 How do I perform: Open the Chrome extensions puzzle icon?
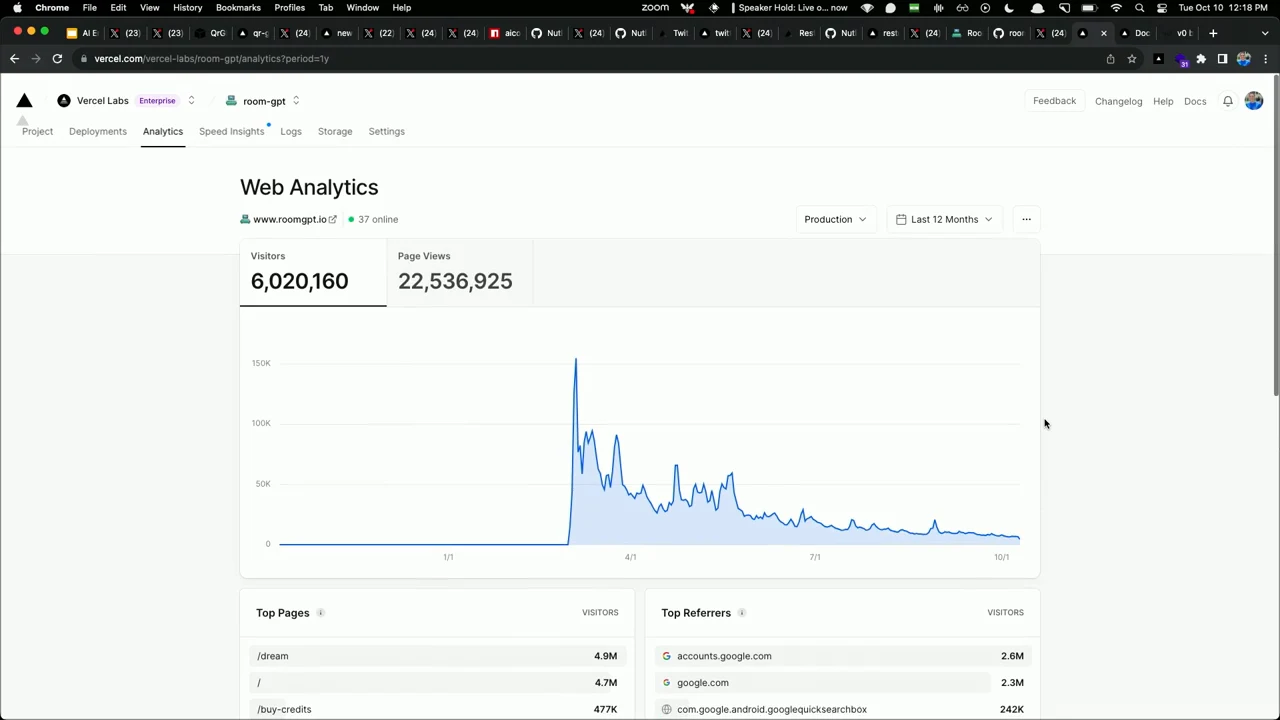pyautogui.click(x=1201, y=59)
